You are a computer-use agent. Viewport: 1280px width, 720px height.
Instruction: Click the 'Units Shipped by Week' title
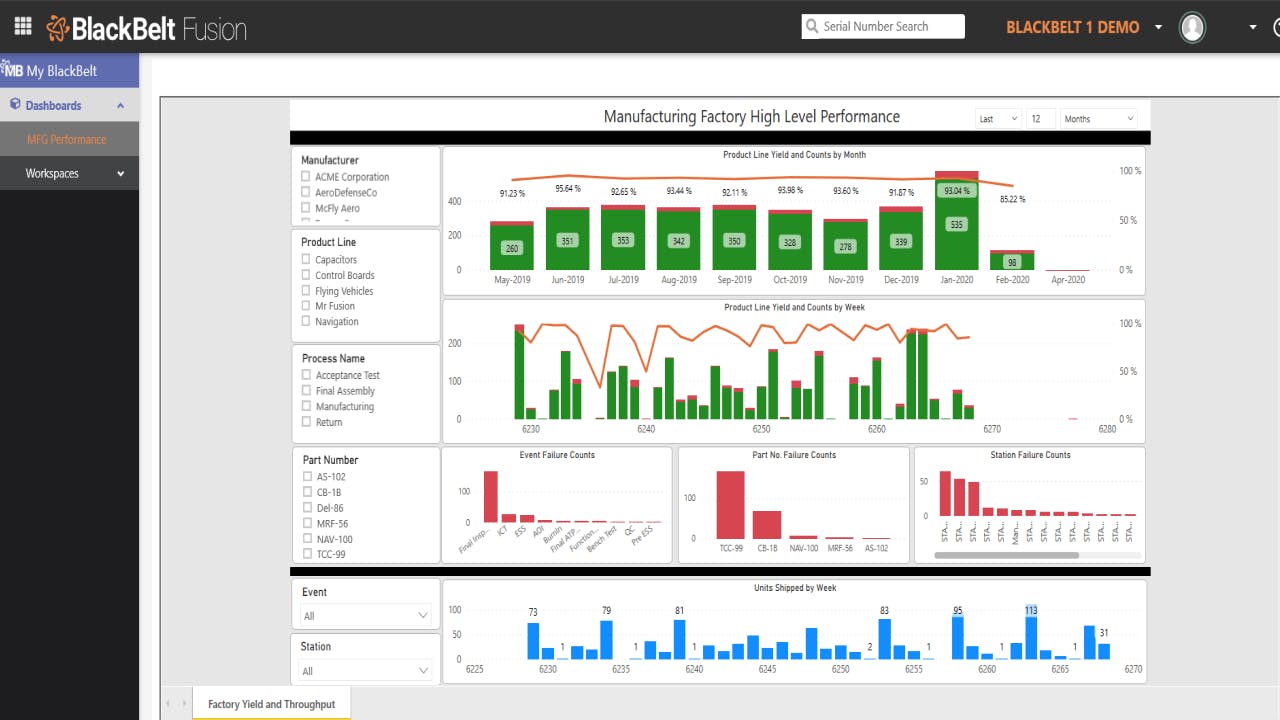point(795,588)
